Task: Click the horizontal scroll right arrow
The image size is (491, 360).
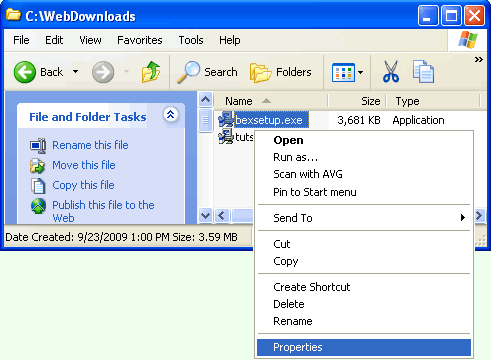Action: point(479,215)
